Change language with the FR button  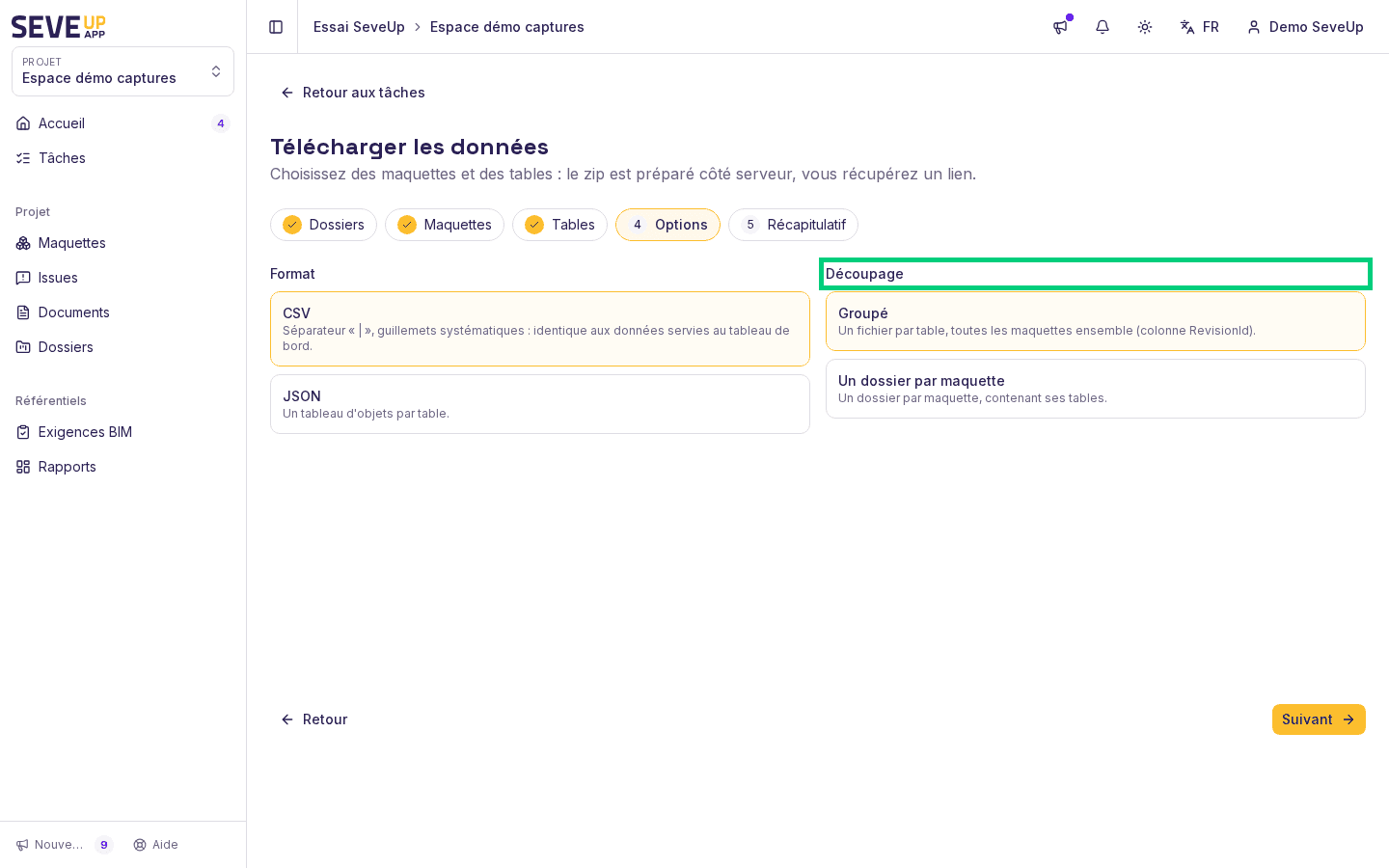[1199, 27]
